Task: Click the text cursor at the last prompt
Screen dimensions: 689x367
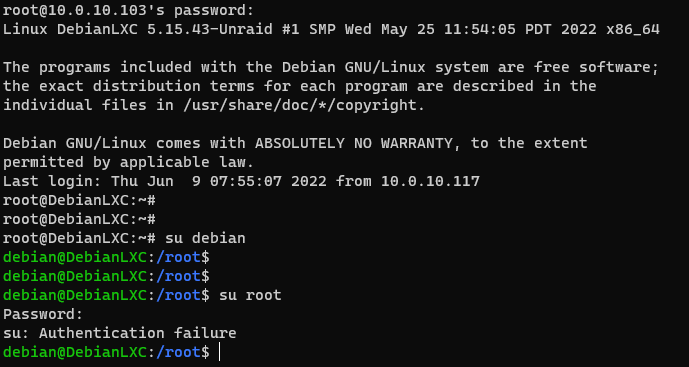Action: [x=219, y=352]
